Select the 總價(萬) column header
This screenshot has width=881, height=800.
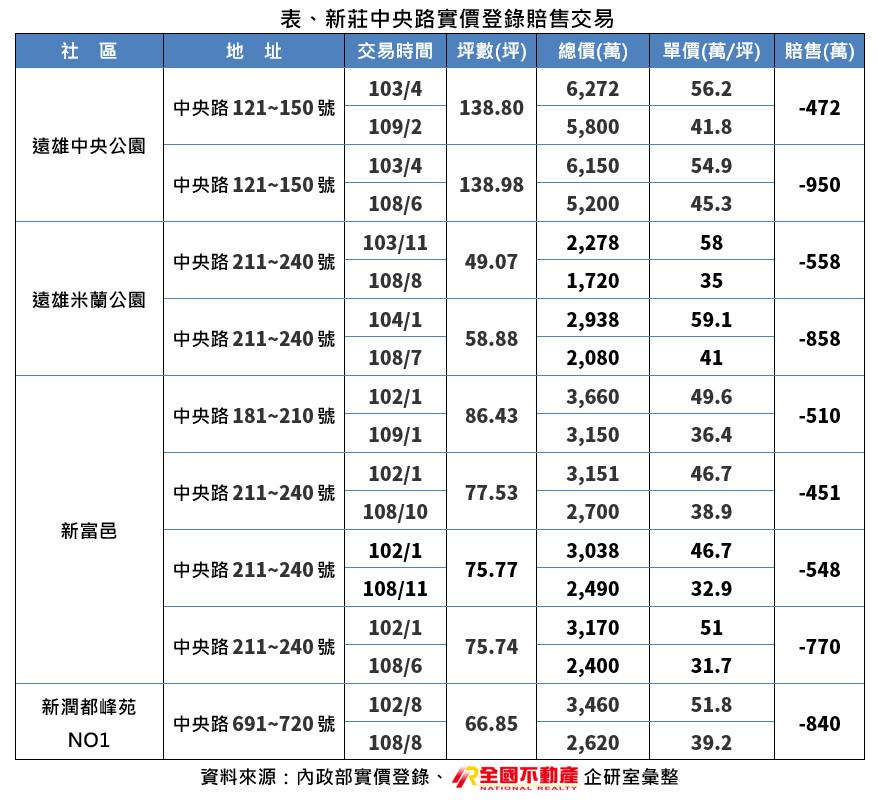point(593,51)
